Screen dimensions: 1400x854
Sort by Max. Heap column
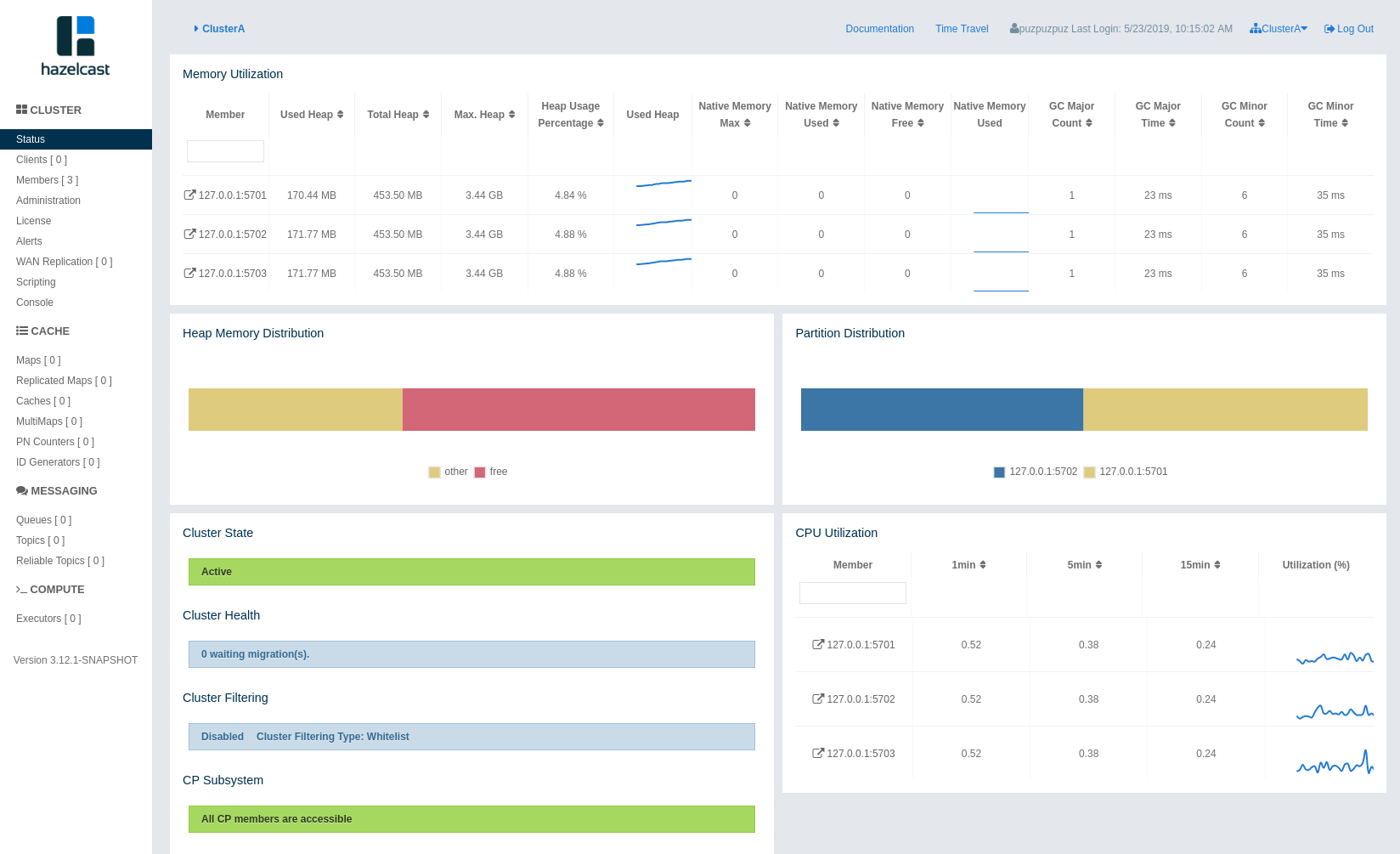click(x=511, y=115)
